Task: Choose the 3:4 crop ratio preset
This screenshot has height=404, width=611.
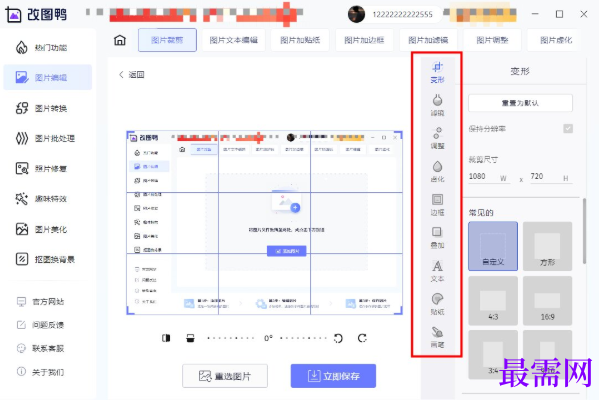Action: coord(493,355)
